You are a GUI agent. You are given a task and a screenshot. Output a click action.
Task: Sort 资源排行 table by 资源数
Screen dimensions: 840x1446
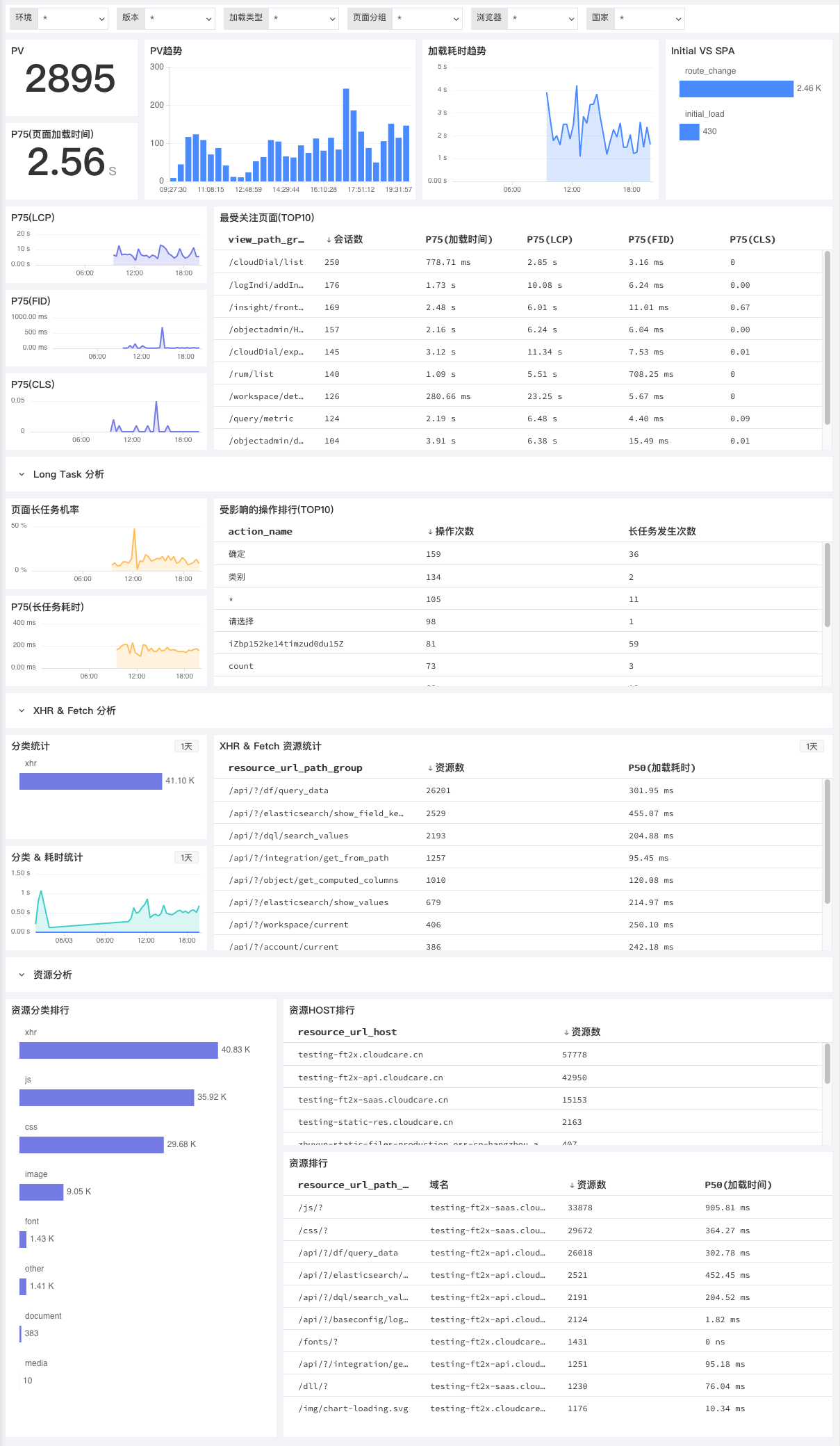coord(588,1185)
